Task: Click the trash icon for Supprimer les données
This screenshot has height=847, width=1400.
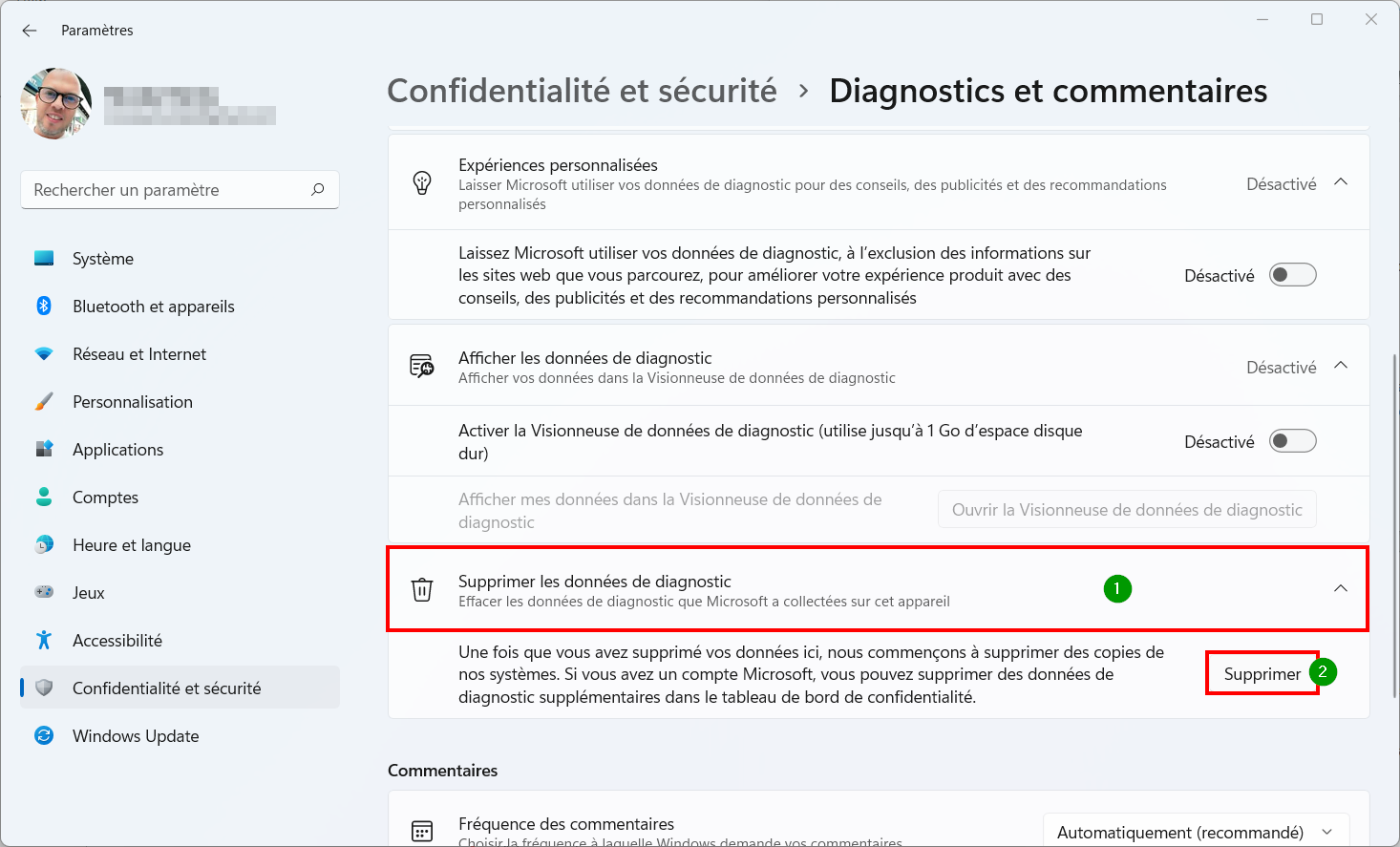Action: (422, 590)
